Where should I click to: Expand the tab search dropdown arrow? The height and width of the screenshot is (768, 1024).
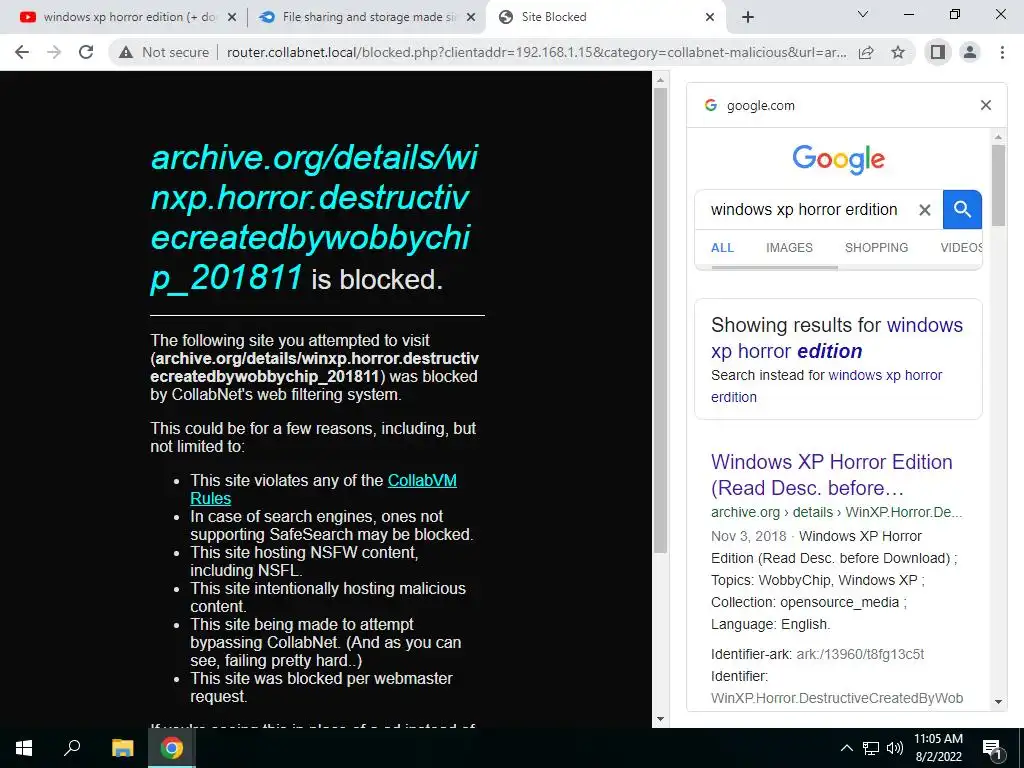[x=863, y=14]
